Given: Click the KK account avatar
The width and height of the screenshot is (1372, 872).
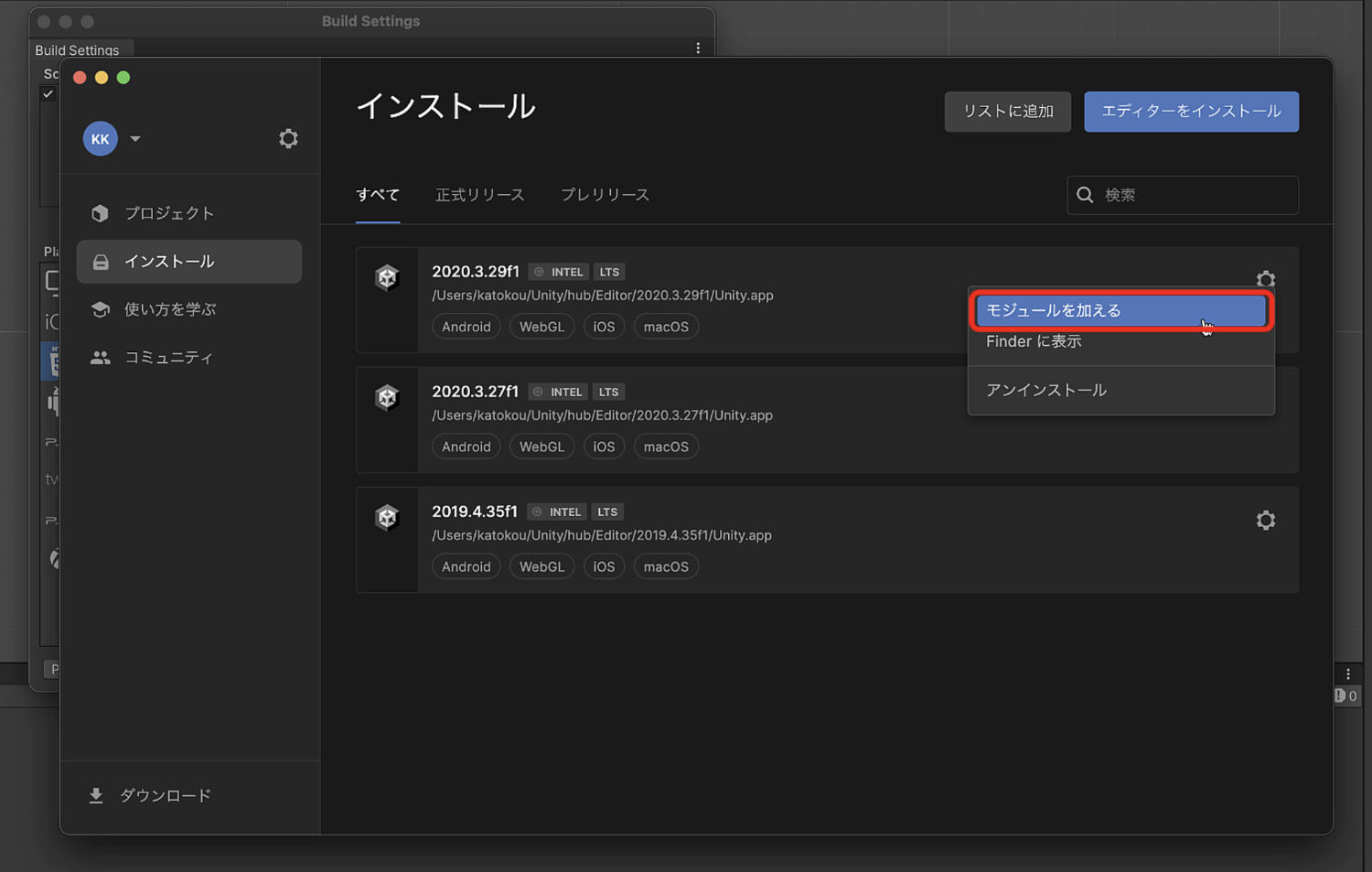Looking at the screenshot, I should tap(101, 139).
